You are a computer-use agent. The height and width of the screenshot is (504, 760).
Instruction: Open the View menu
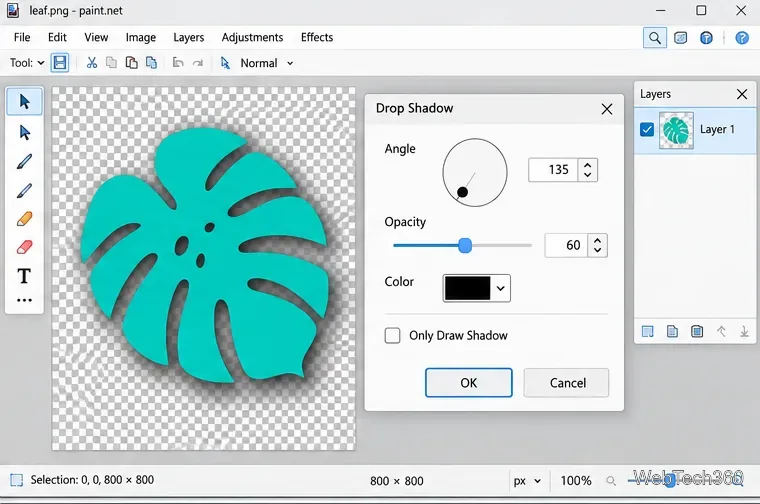tap(96, 37)
